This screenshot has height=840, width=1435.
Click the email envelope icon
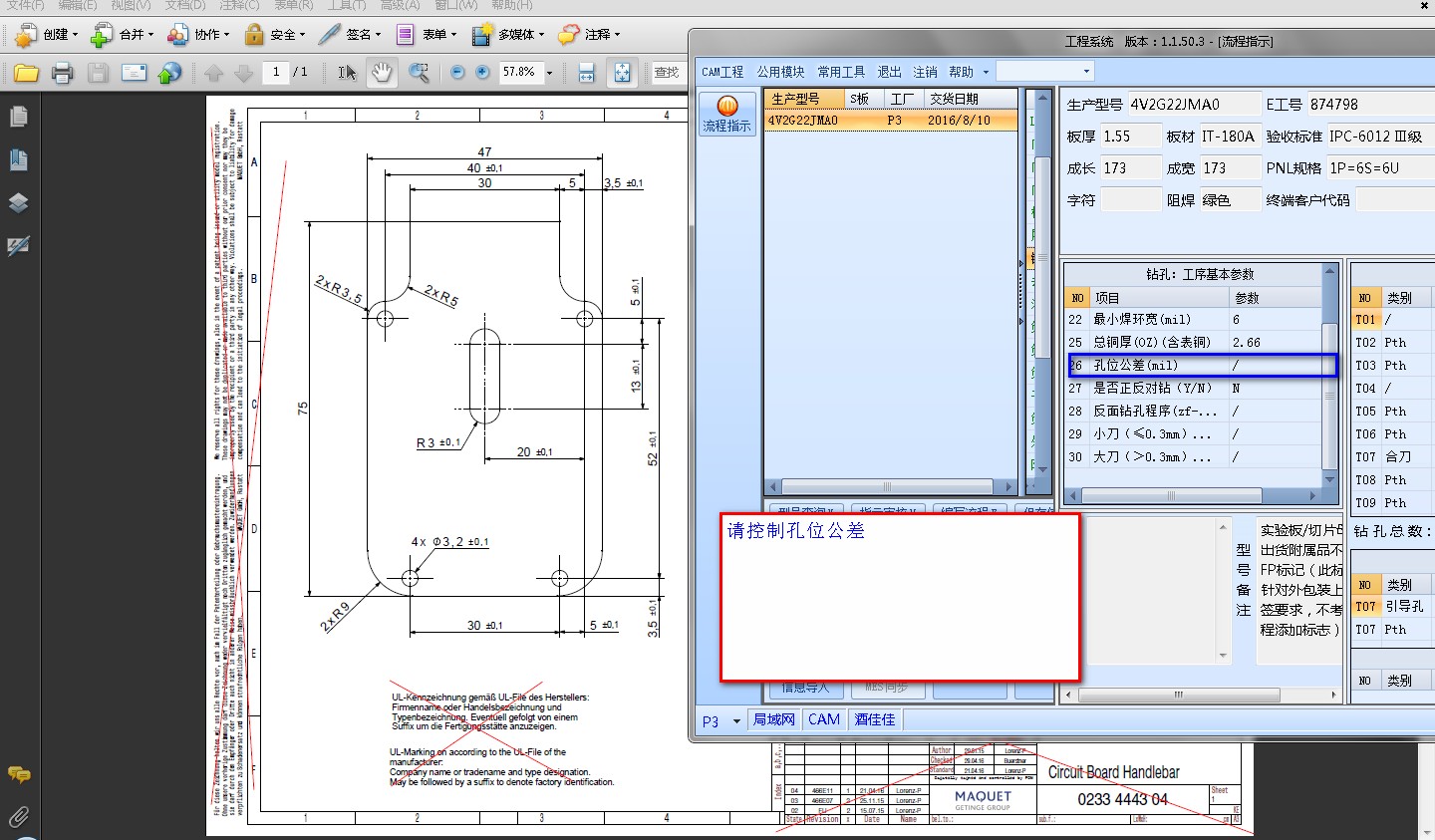(134, 73)
